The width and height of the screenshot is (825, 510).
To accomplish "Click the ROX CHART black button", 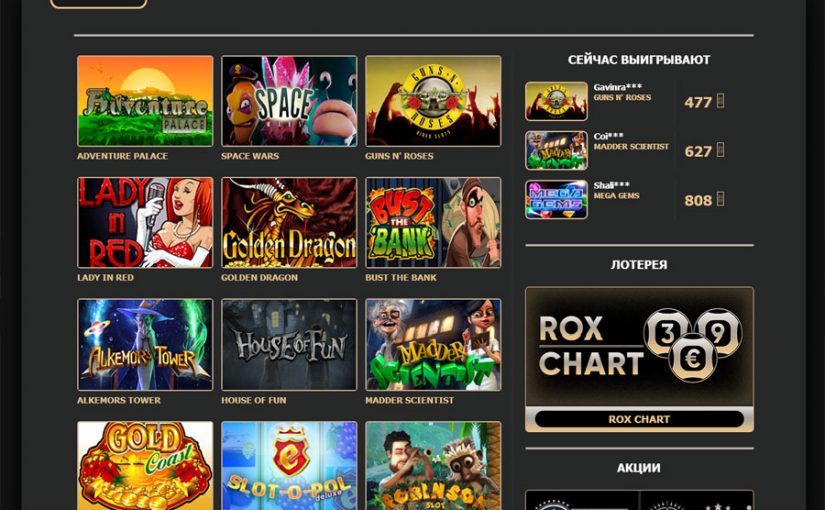I will [x=639, y=419].
